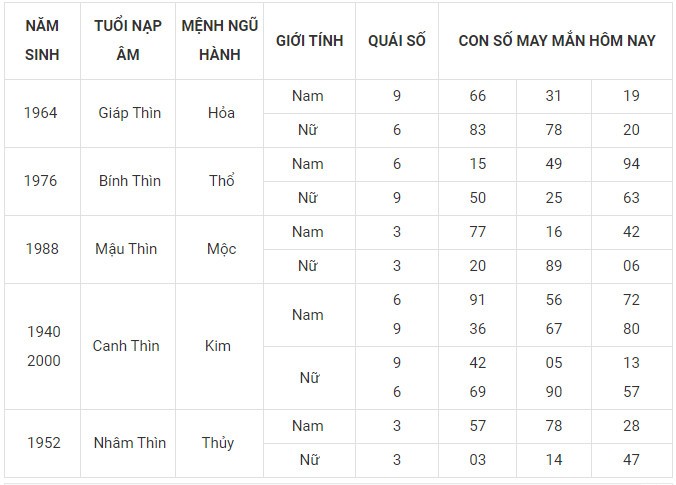Select the Canh Thìn cell
The width and height of the screenshot is (676, 485).
[126, 346]
